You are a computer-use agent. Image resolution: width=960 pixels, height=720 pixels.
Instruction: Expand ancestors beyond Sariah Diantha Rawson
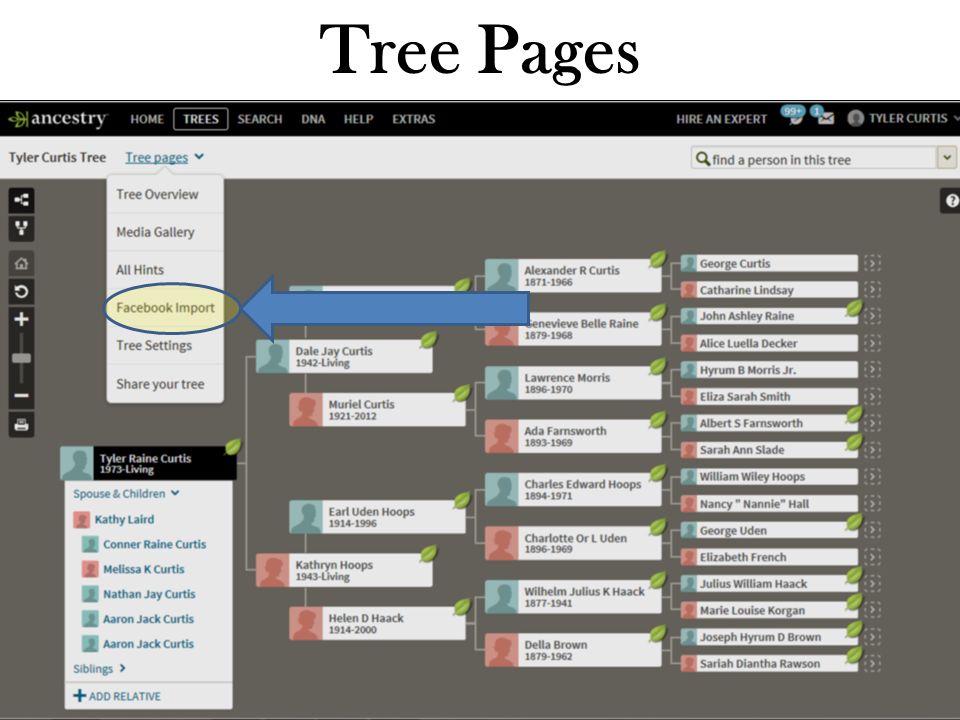[872, 663]
